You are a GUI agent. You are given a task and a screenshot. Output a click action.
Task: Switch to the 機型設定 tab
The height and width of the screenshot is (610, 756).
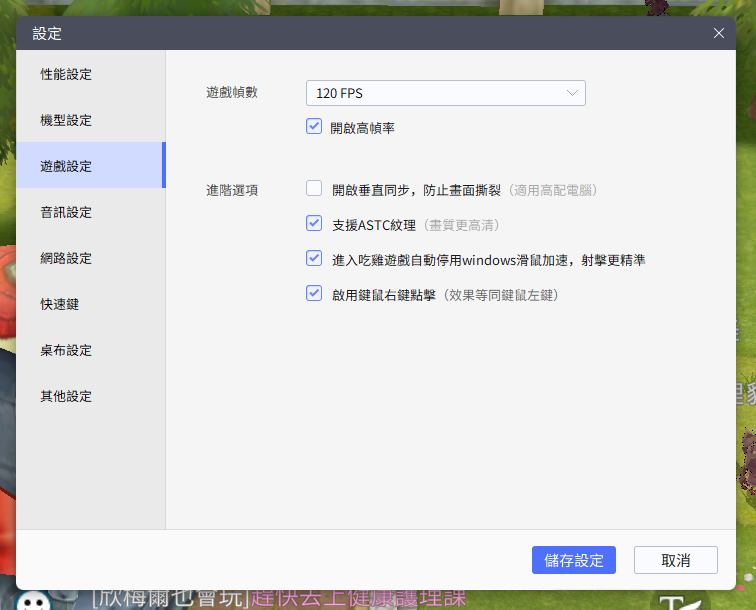click(91, 120)
